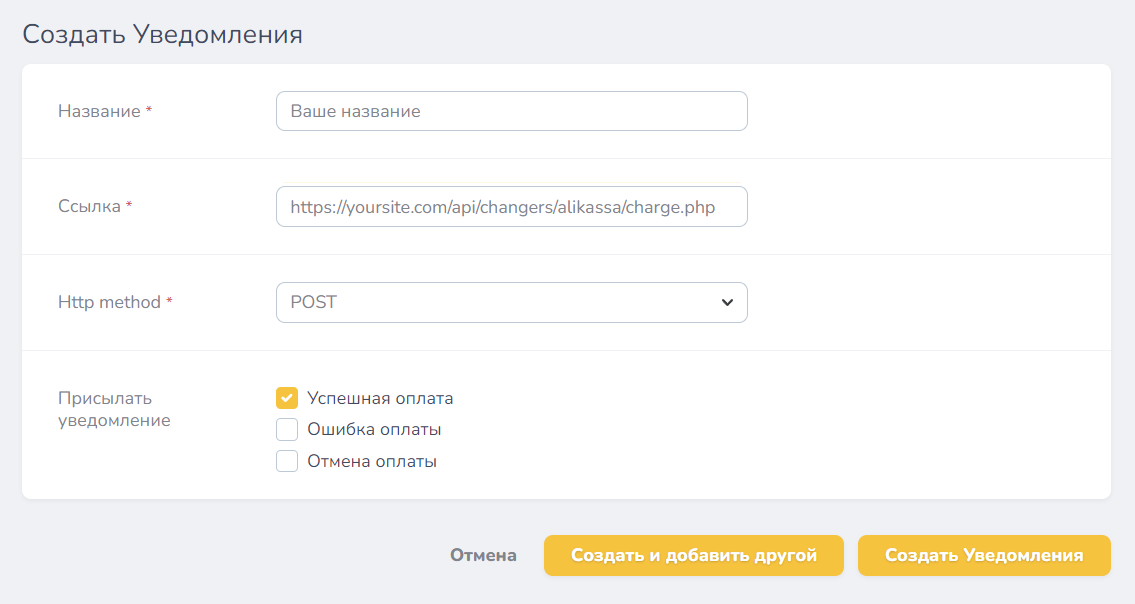The width and height of the screenshot is (1135, 604).
Task: Click the chevron arrow in Http method selector
Action: 727,303
